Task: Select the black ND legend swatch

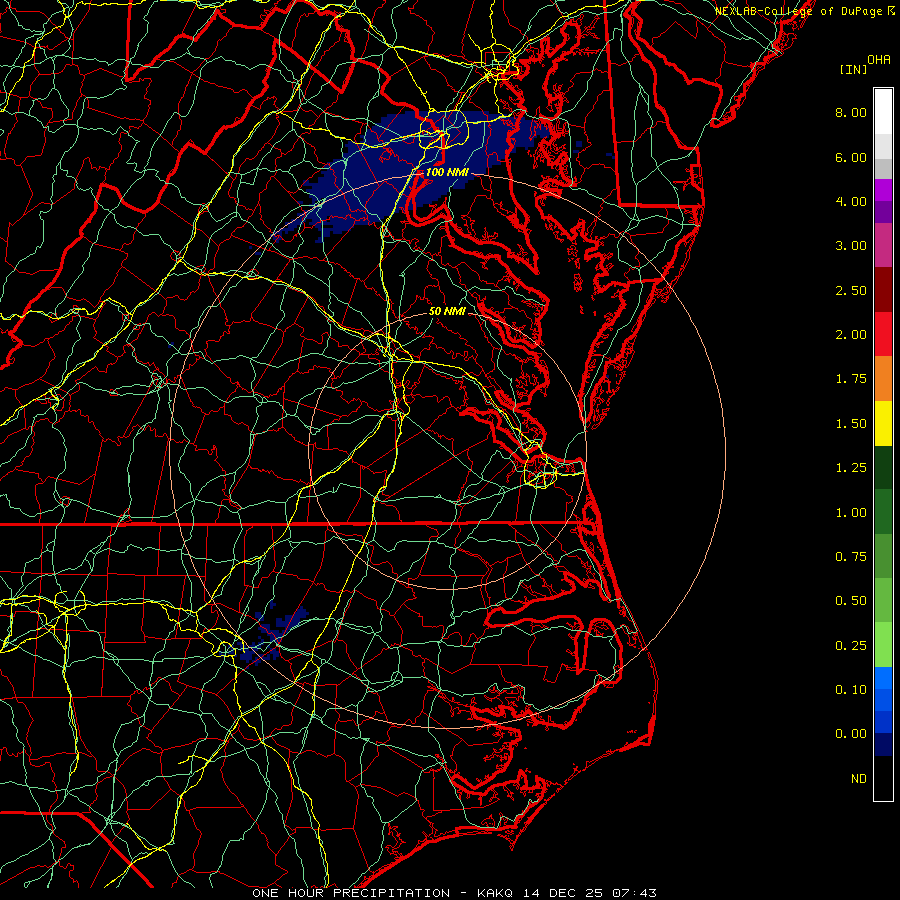Action: (x=883, y=778)
